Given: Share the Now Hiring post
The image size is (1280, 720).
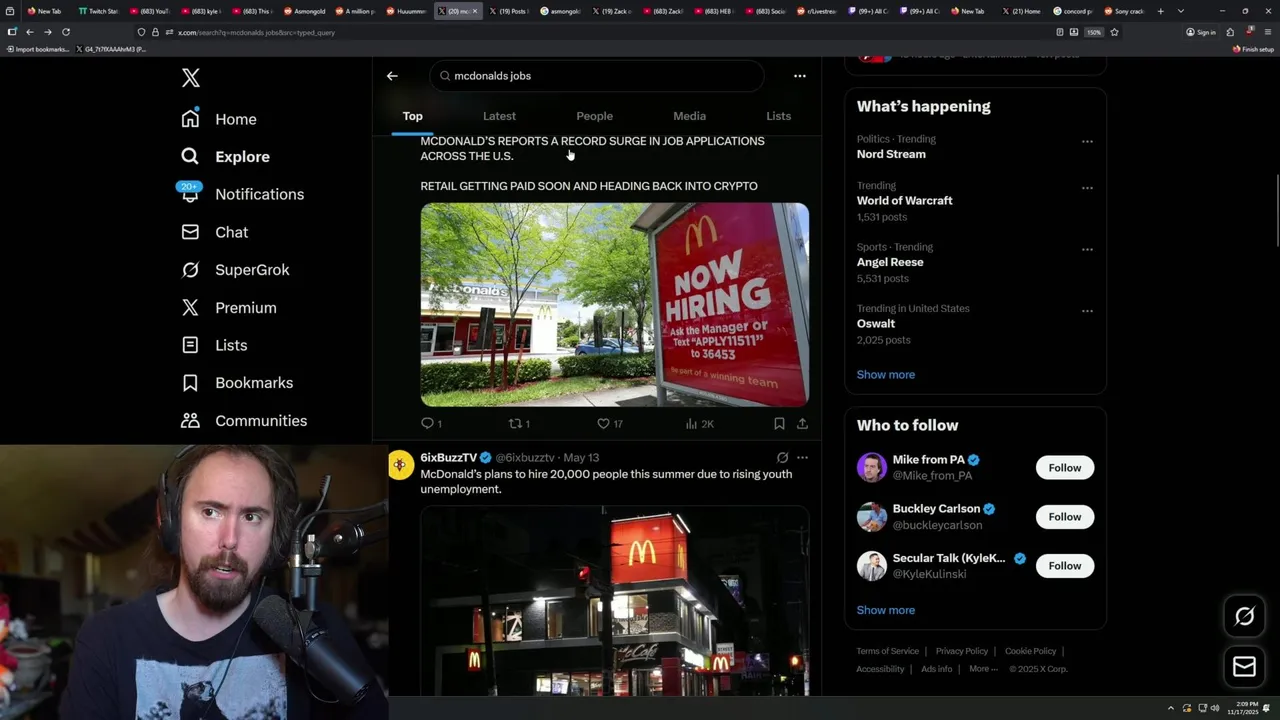Looking at the screenshot, I should pos(802,424).
